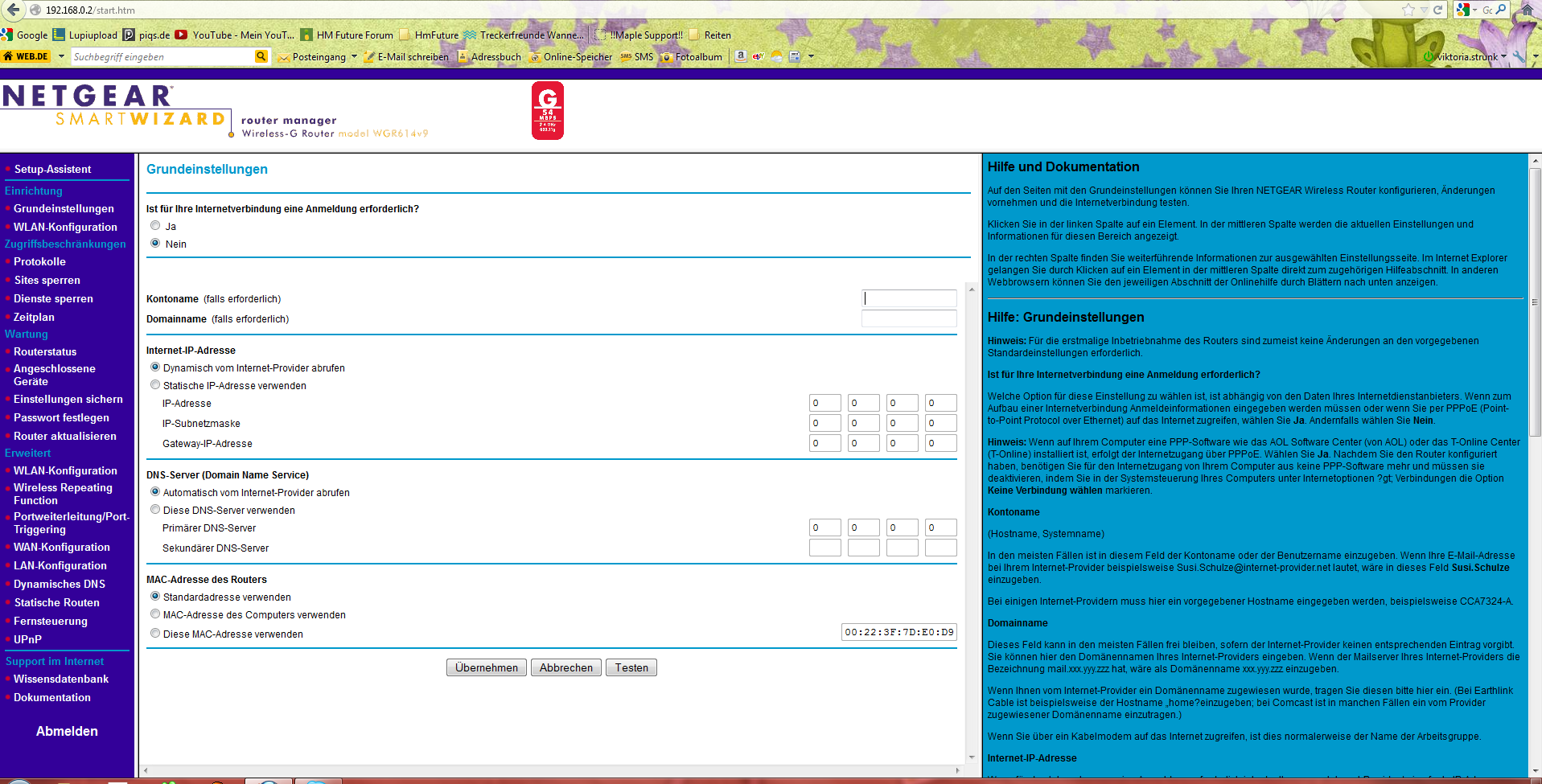Open the piqs.de bookmark
Image resolution: width=1542 pixels, height=784 pixels.
[146, 35]
